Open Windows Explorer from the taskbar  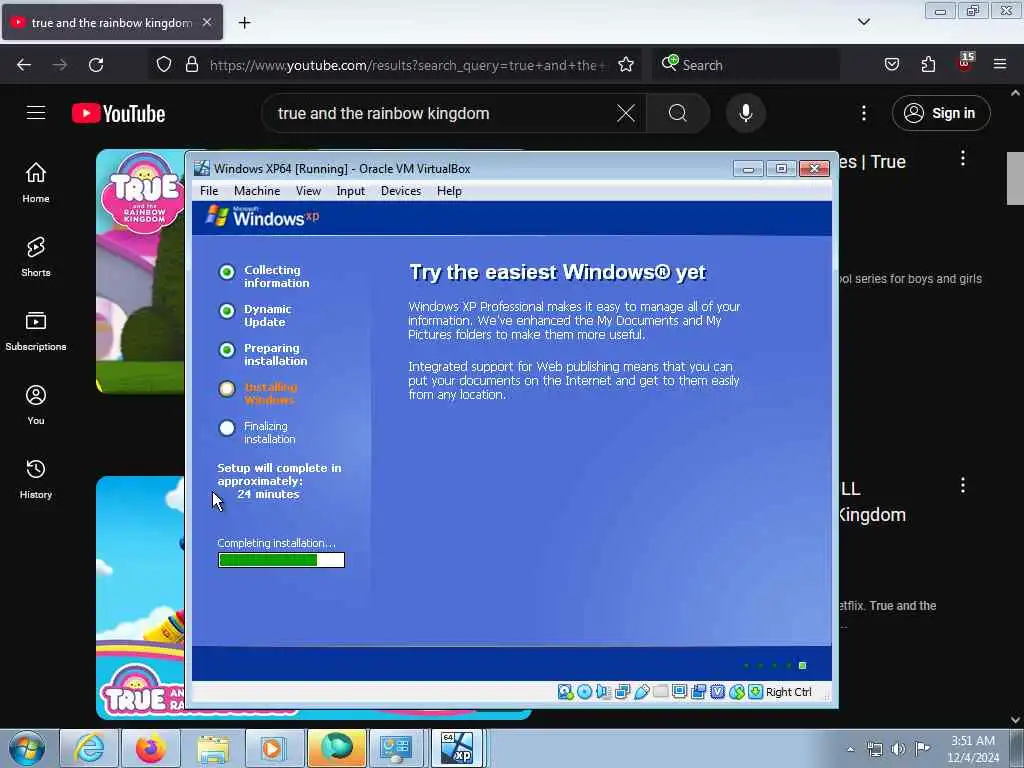(x=213, y=748)
